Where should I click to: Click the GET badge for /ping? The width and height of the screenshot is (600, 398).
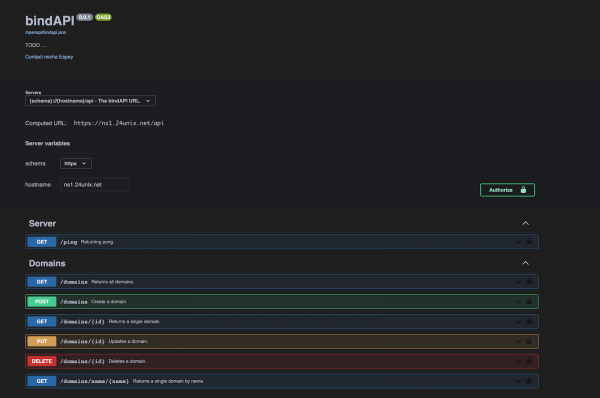tap(42, 242)
